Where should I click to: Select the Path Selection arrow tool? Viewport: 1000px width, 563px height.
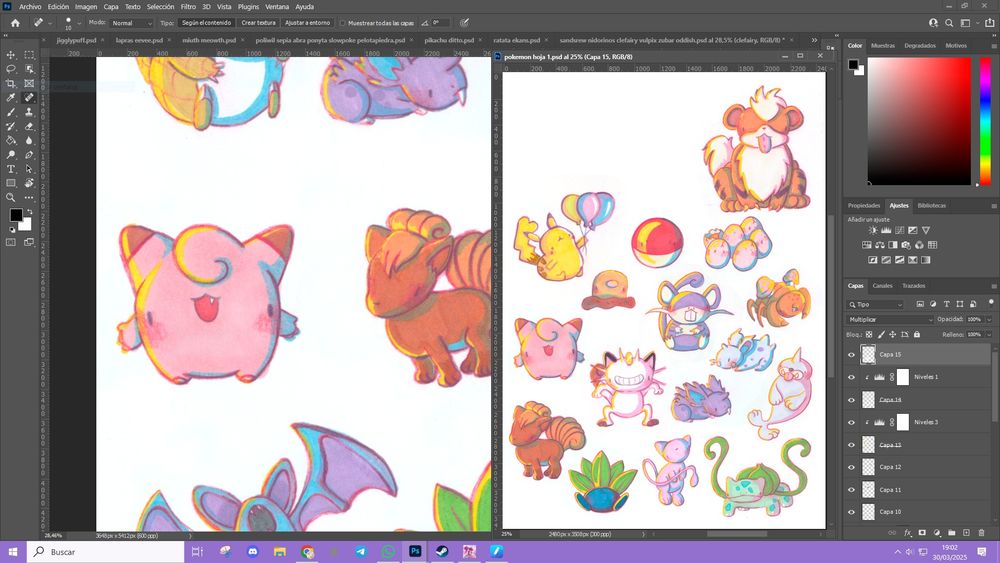click(29, 169)
